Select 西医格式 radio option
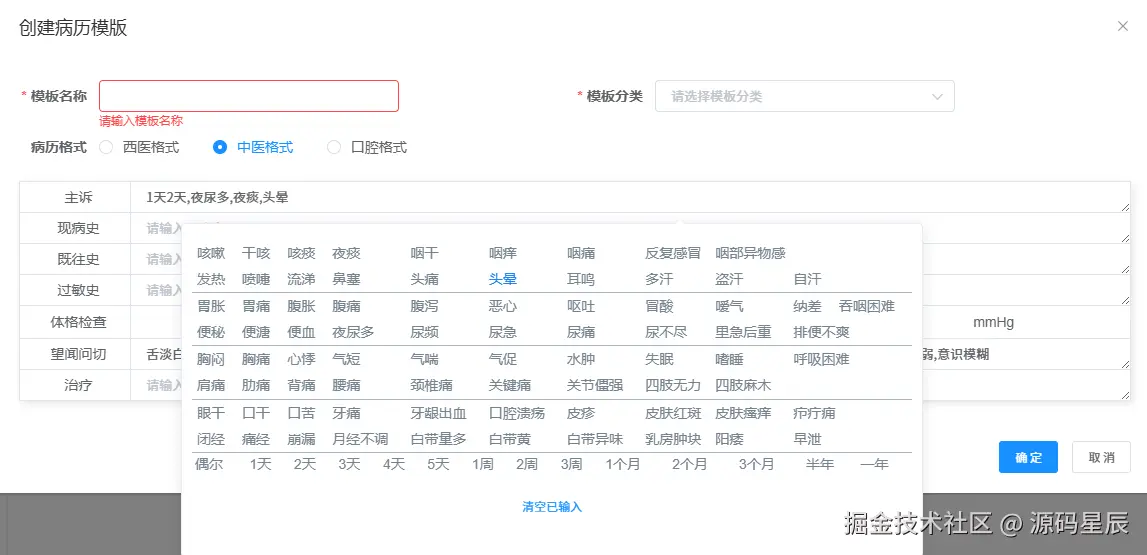Screen dimensions: 1147x555 140,147
